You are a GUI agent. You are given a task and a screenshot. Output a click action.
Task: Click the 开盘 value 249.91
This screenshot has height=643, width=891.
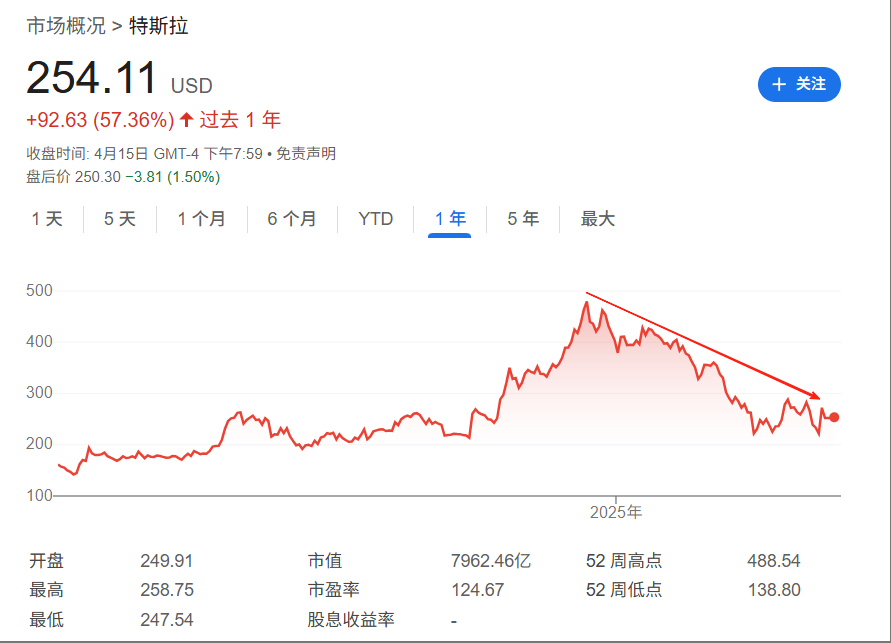pyautogui.click(x=166, y=561)
